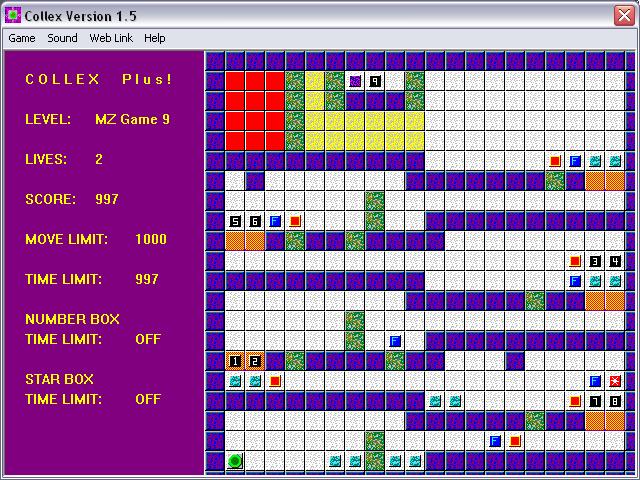The width and height of the screenshot is (640, 480).
Task: Click the 'MOVE LIMIT:' label
Action: click(x=67, y=239)
